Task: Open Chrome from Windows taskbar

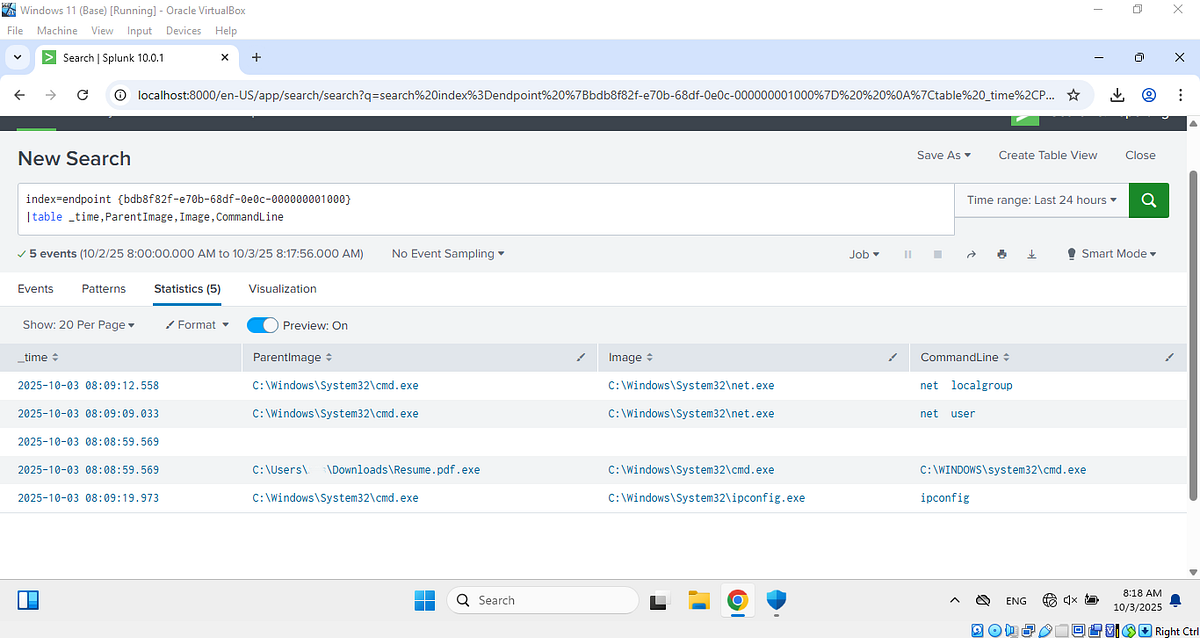Action: pyautogui.click(x=737, y=600)
